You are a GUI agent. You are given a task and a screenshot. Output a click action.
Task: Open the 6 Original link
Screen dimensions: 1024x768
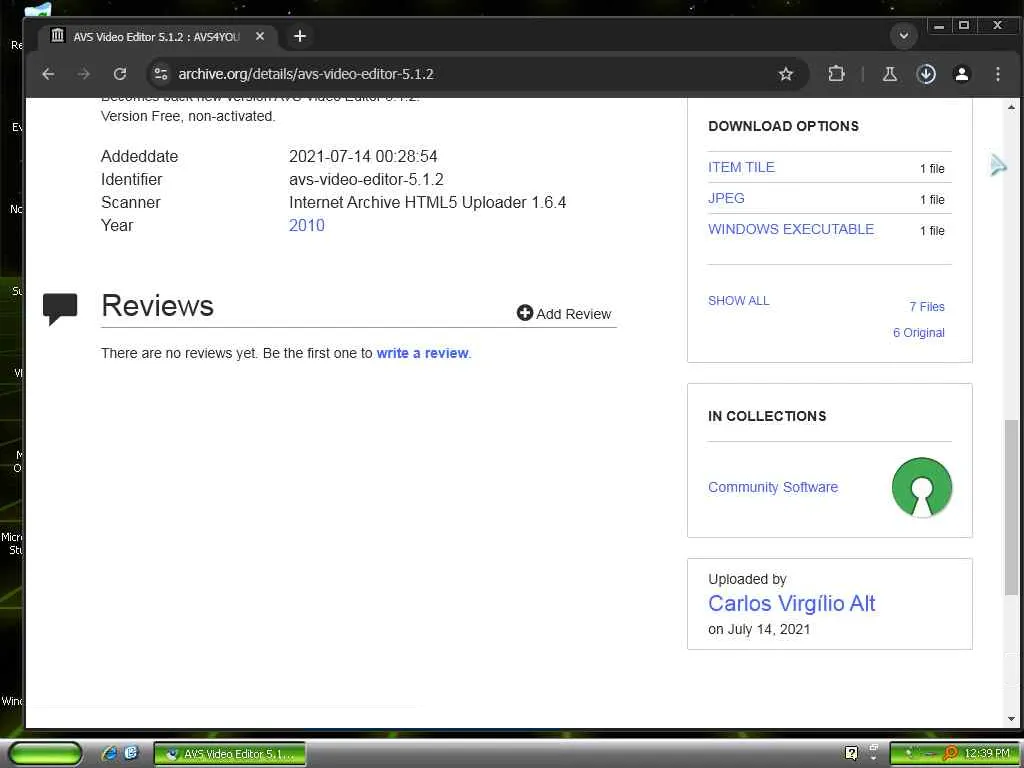[918, 332]
